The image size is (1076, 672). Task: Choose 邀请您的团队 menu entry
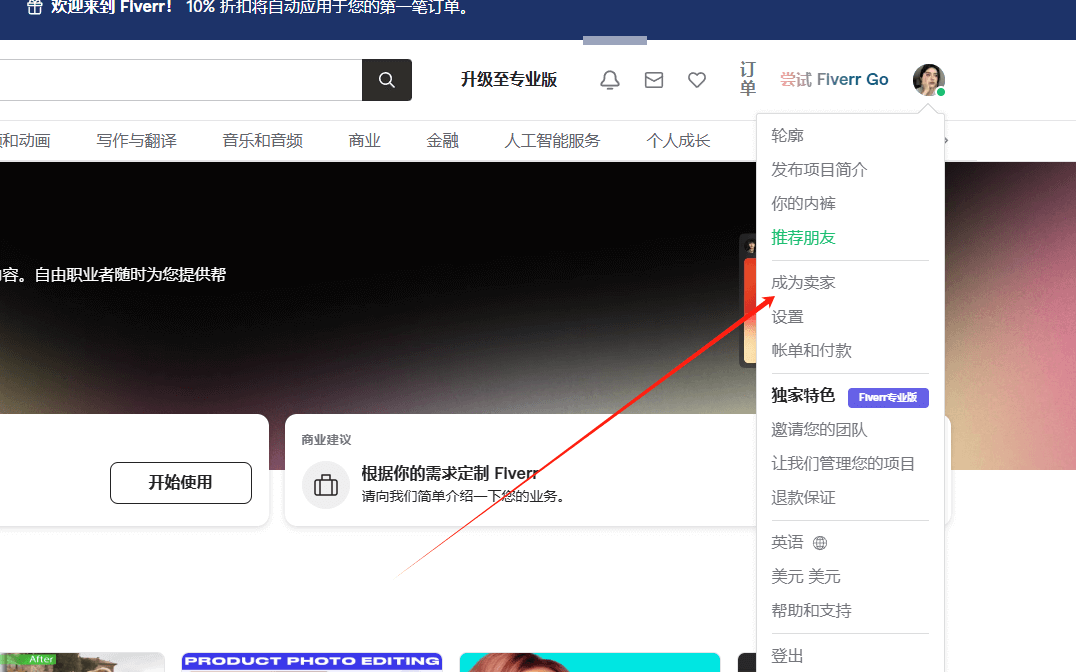pos(819,430)
